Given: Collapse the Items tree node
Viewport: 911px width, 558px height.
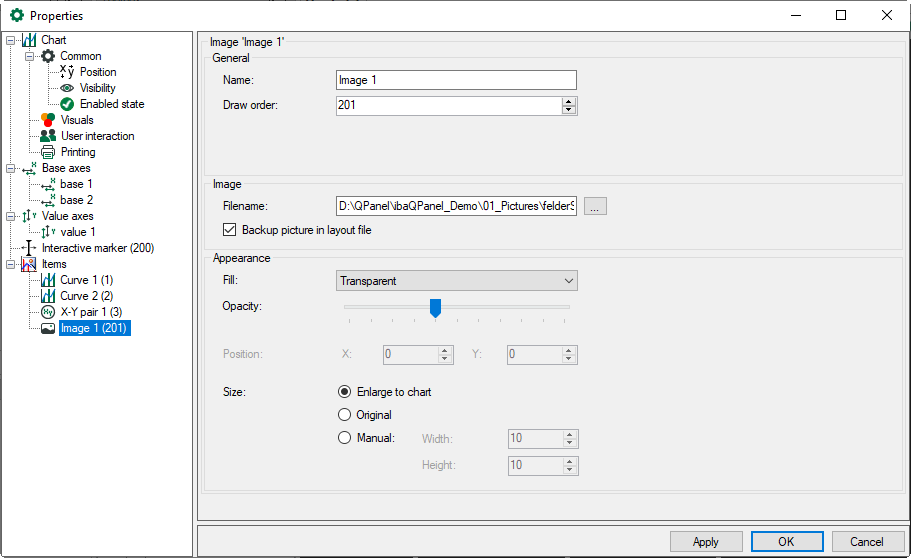Looking at the screenshot, I should coord(11,264).
